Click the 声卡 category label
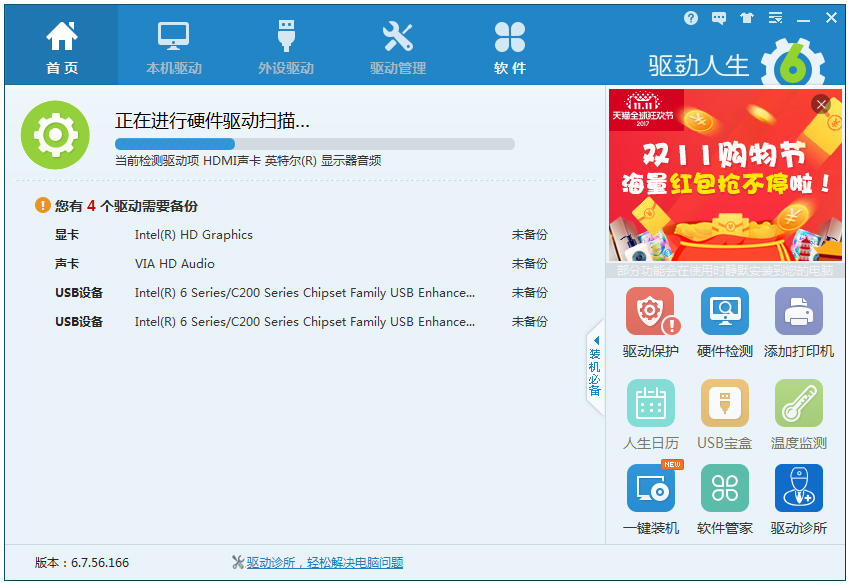 pyautogui.click(x=67, y=264)
